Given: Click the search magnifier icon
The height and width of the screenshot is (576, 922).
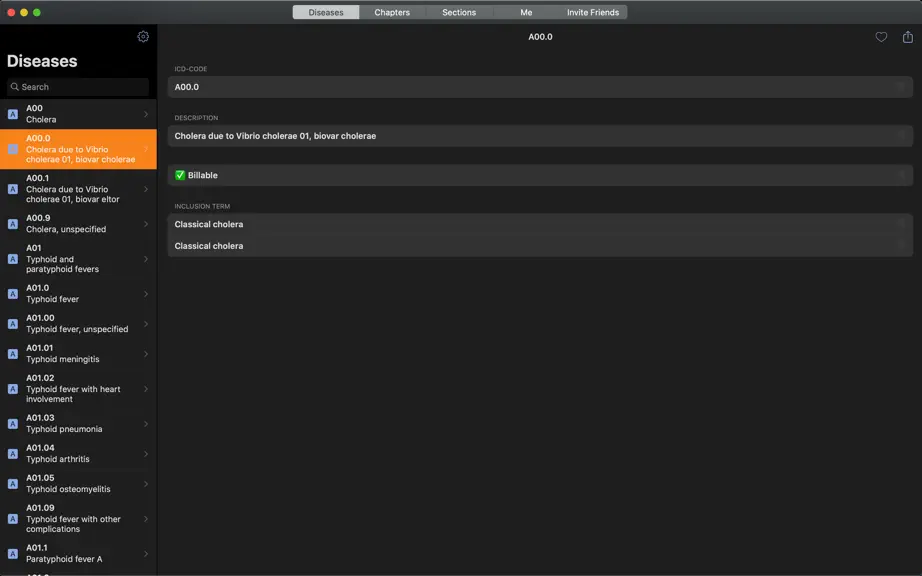Looking at the screenshot, I should (15, 86).
